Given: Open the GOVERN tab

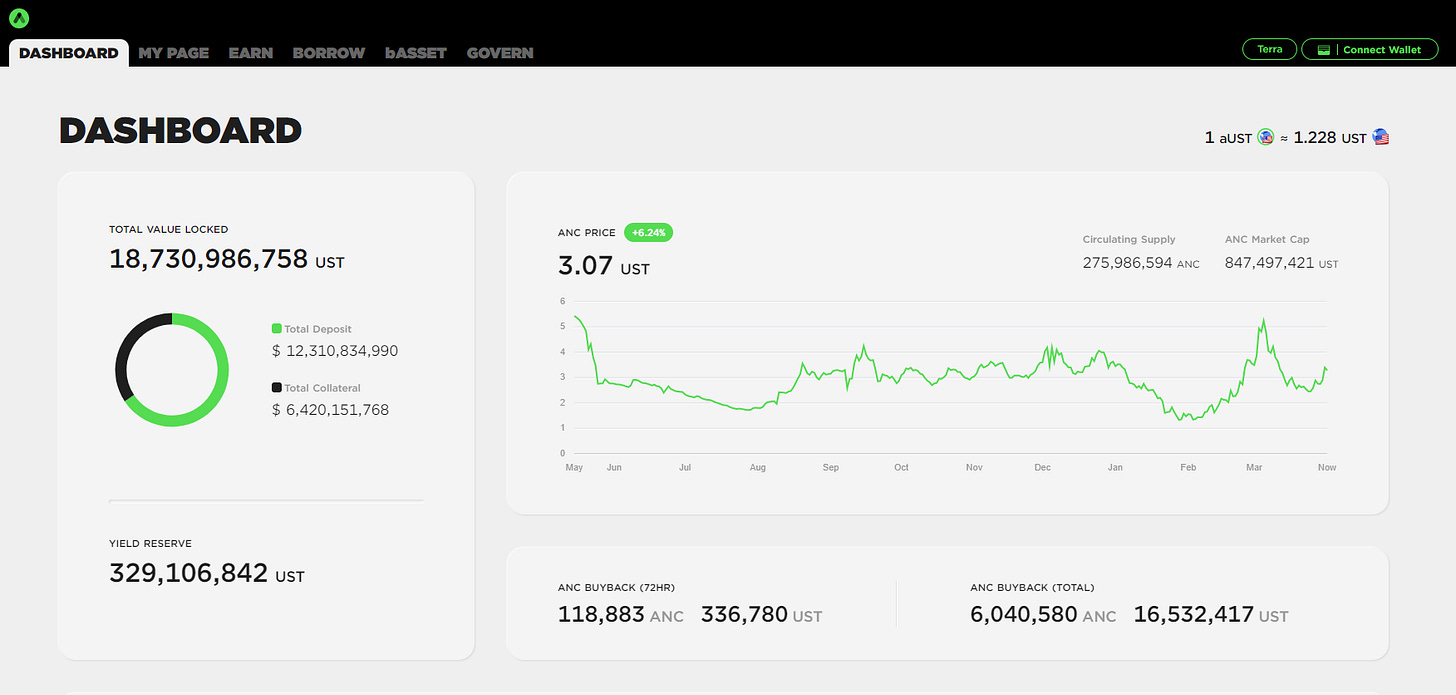Looking at the screenshot, I should tap(500, 53).
